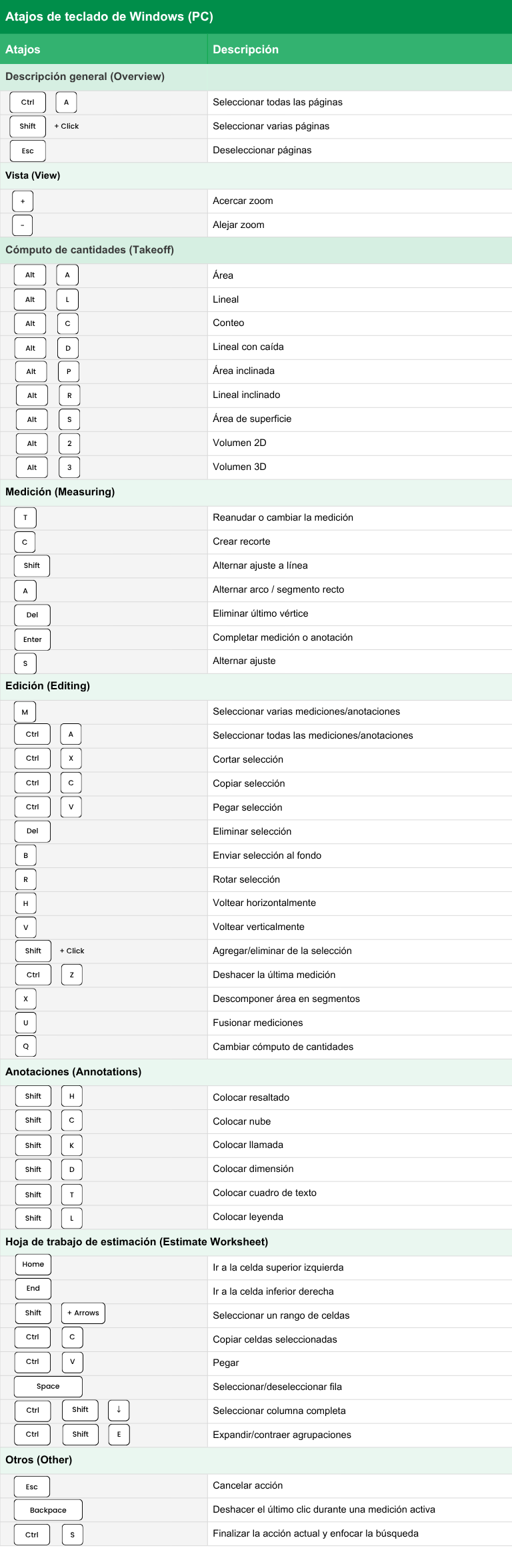Click the plus key for Acercar zoom
Image resolution: width=512 pixels, height=1568 pixels.
tap(23, 201)
